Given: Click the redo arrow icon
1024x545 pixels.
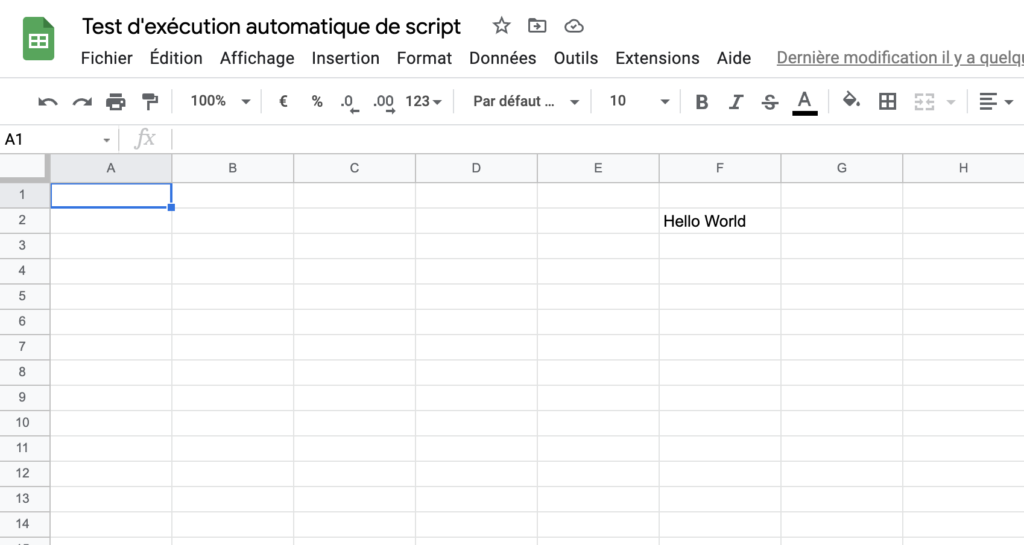Looking at the screenshot, I should [82, 102].
